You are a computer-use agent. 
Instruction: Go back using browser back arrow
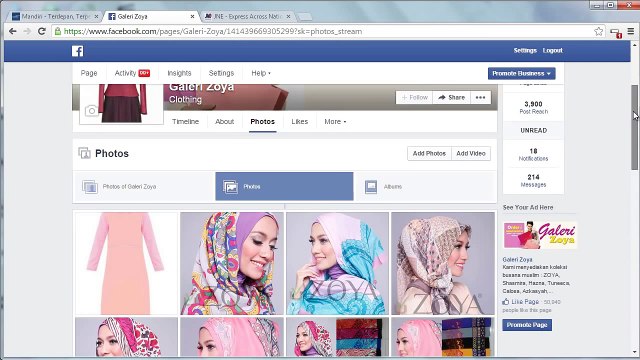coord(13,31)
